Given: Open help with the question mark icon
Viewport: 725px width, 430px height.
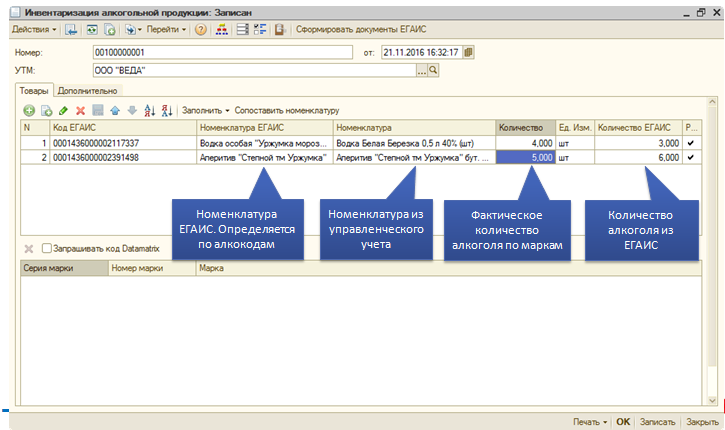Looking at the screenshot, I should (x=201, y=30).
